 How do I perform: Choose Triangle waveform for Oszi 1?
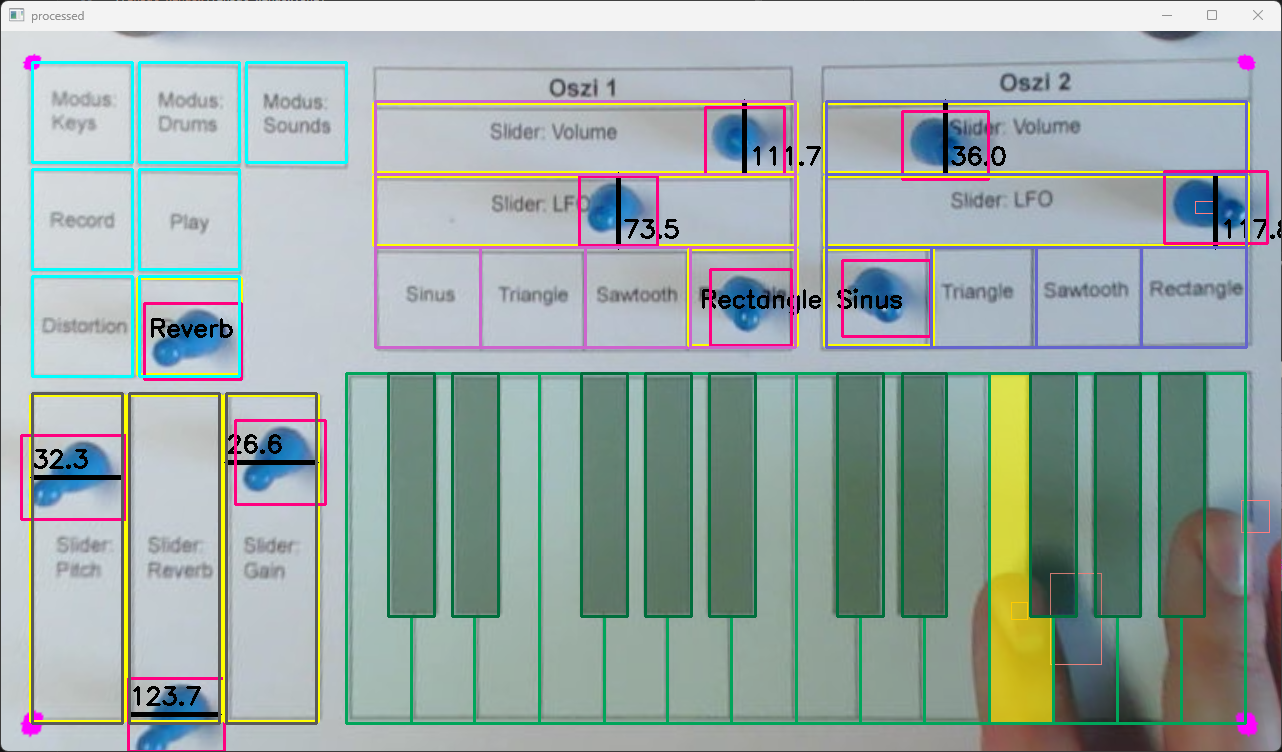point(533,297)
